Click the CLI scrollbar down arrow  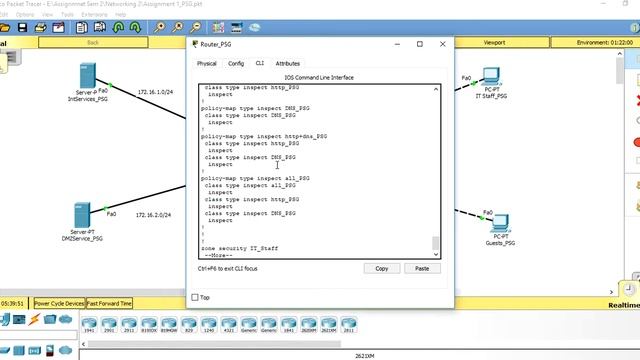coord(436,254)
